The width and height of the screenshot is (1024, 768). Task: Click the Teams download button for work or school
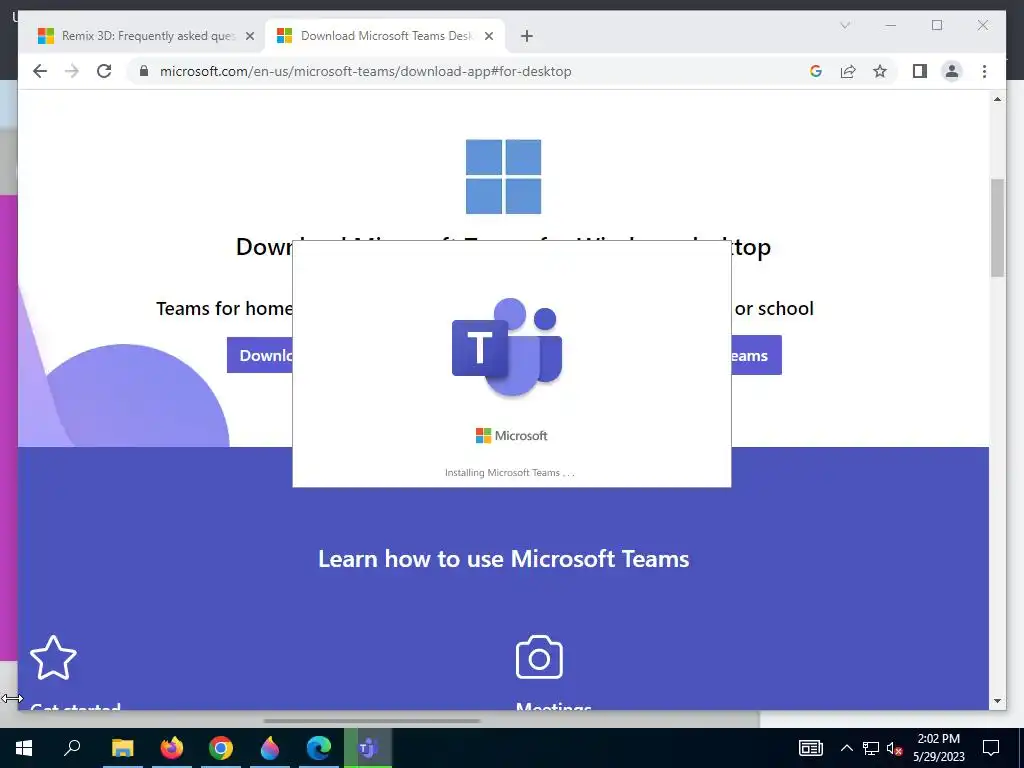click(x=756, y=355)
